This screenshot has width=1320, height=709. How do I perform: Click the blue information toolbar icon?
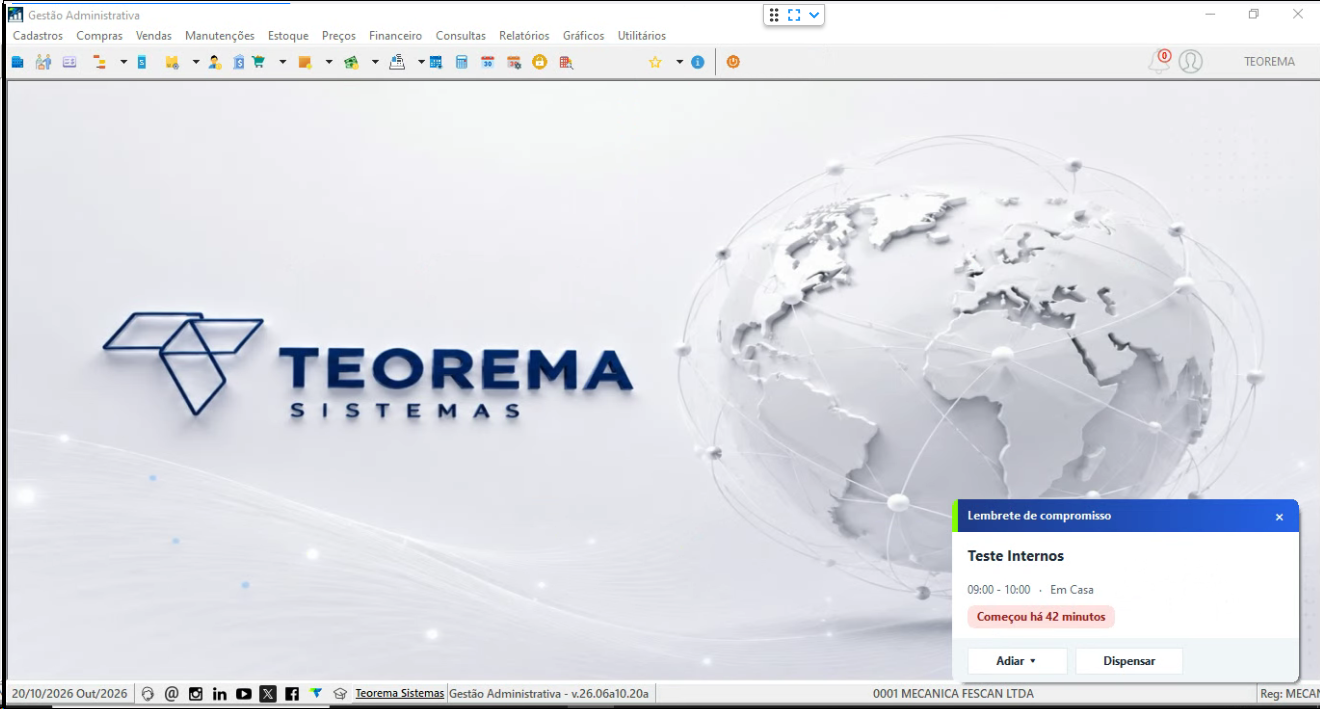697,62
